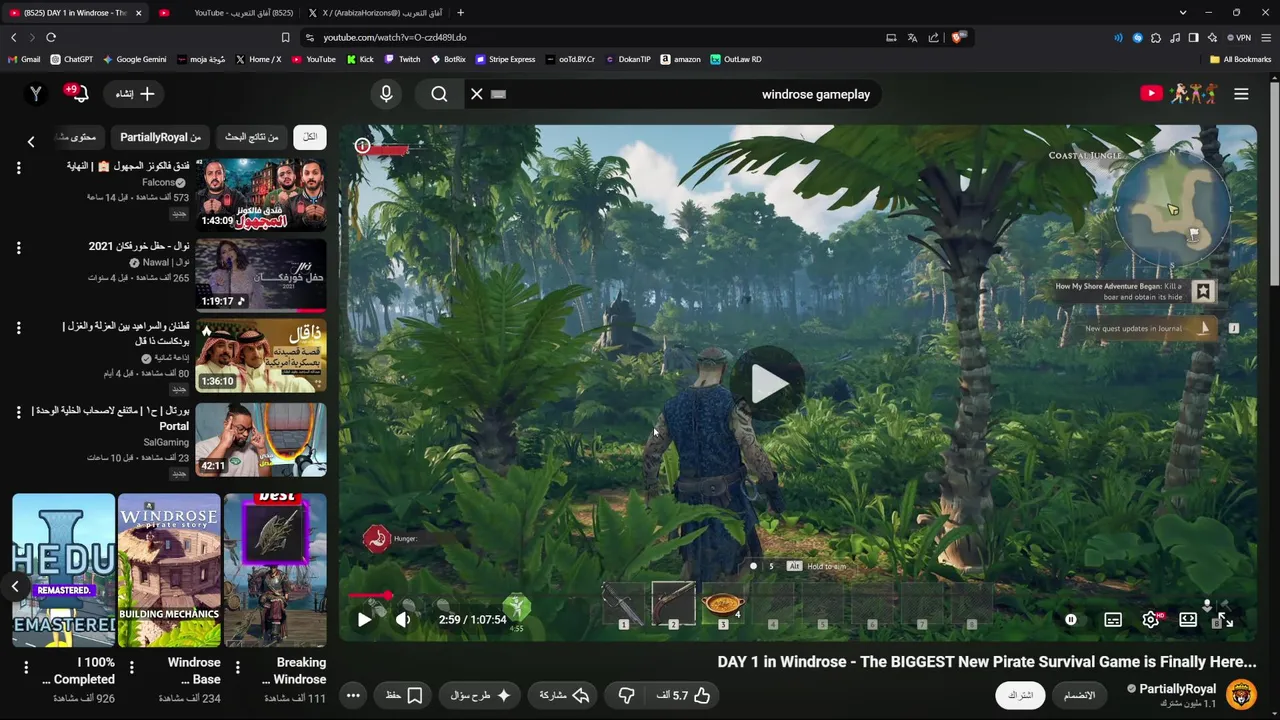Viewport: 1280px width, 720px height.
Task: Click the search magnifier icon
Action: click(x=439, y=94)
